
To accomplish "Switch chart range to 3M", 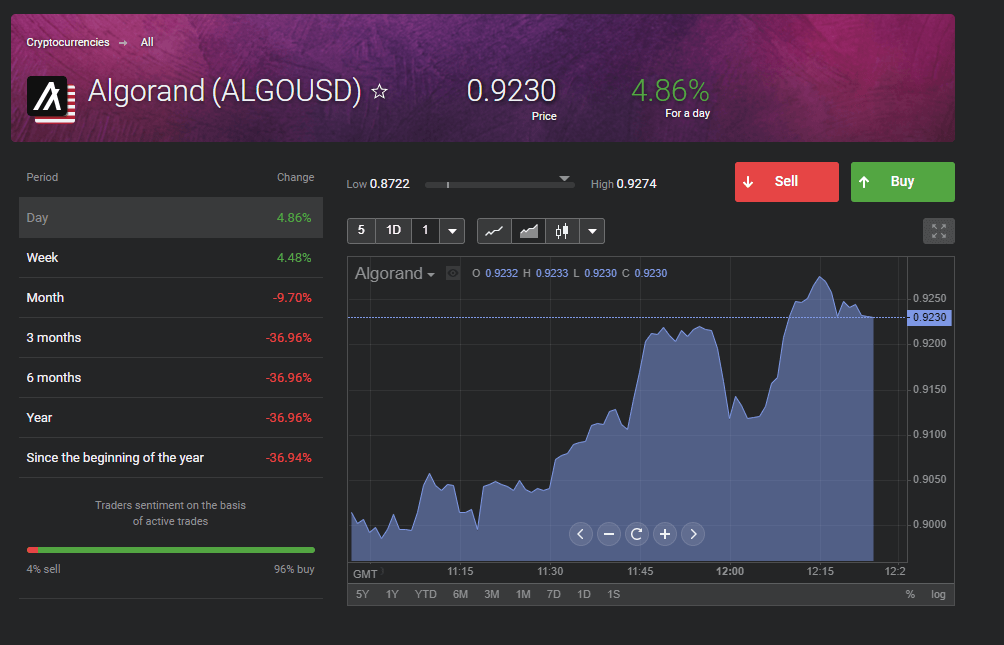I will [x=492, y=594].
